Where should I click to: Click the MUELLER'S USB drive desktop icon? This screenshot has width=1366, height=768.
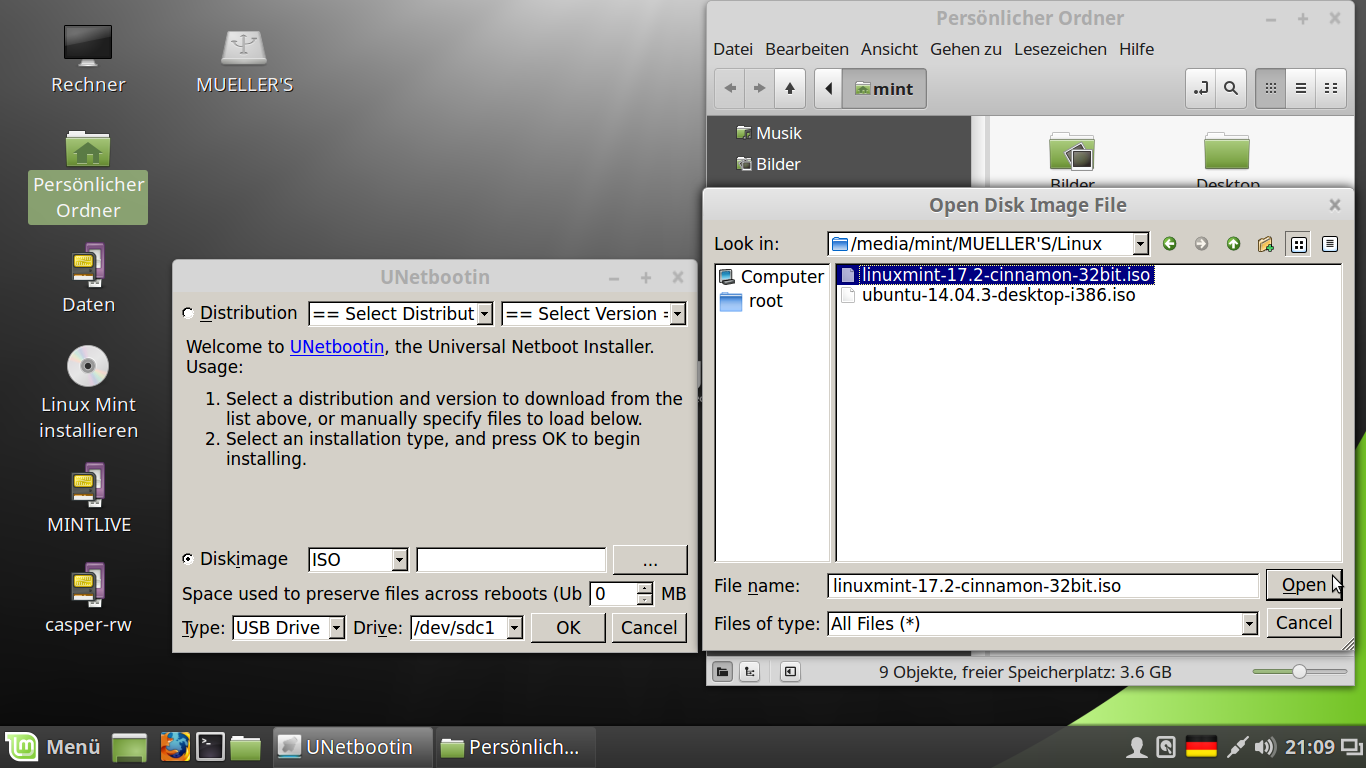245,58
